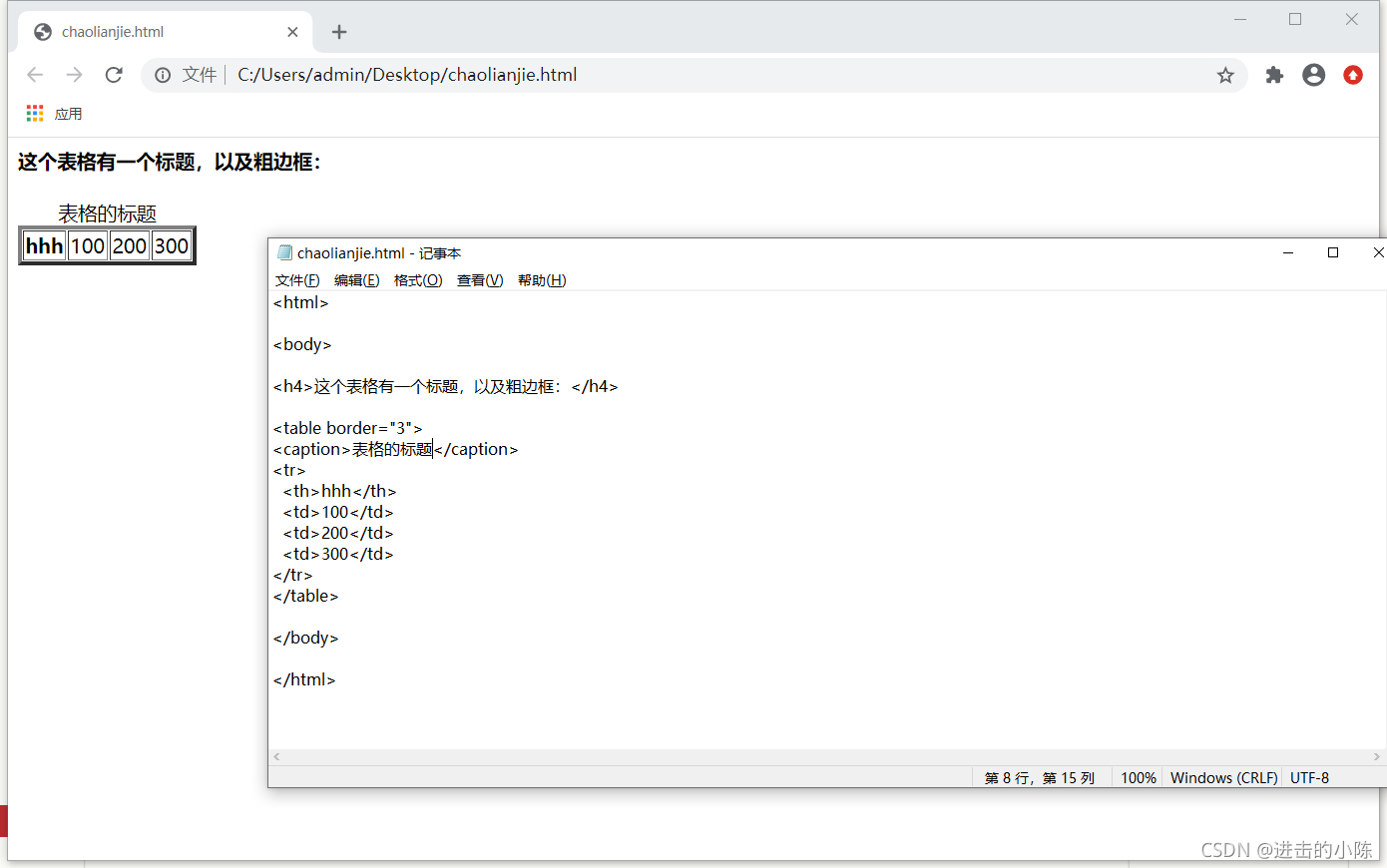Click the closing </tr> line in Notepad
This screenshot has width=1387, height=868.
(x=292, y=575)
